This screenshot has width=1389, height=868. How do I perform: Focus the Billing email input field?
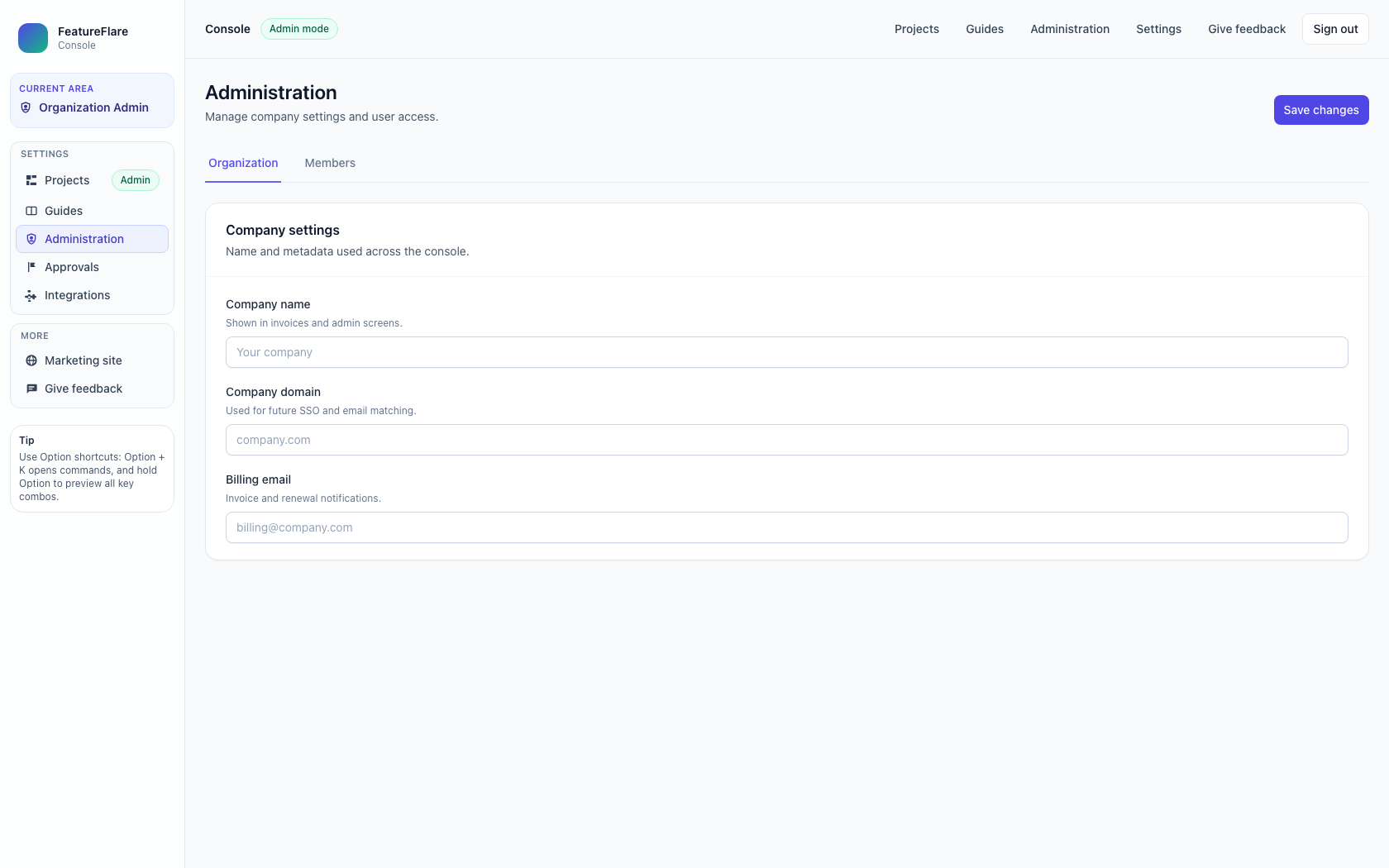click(787, 527)
